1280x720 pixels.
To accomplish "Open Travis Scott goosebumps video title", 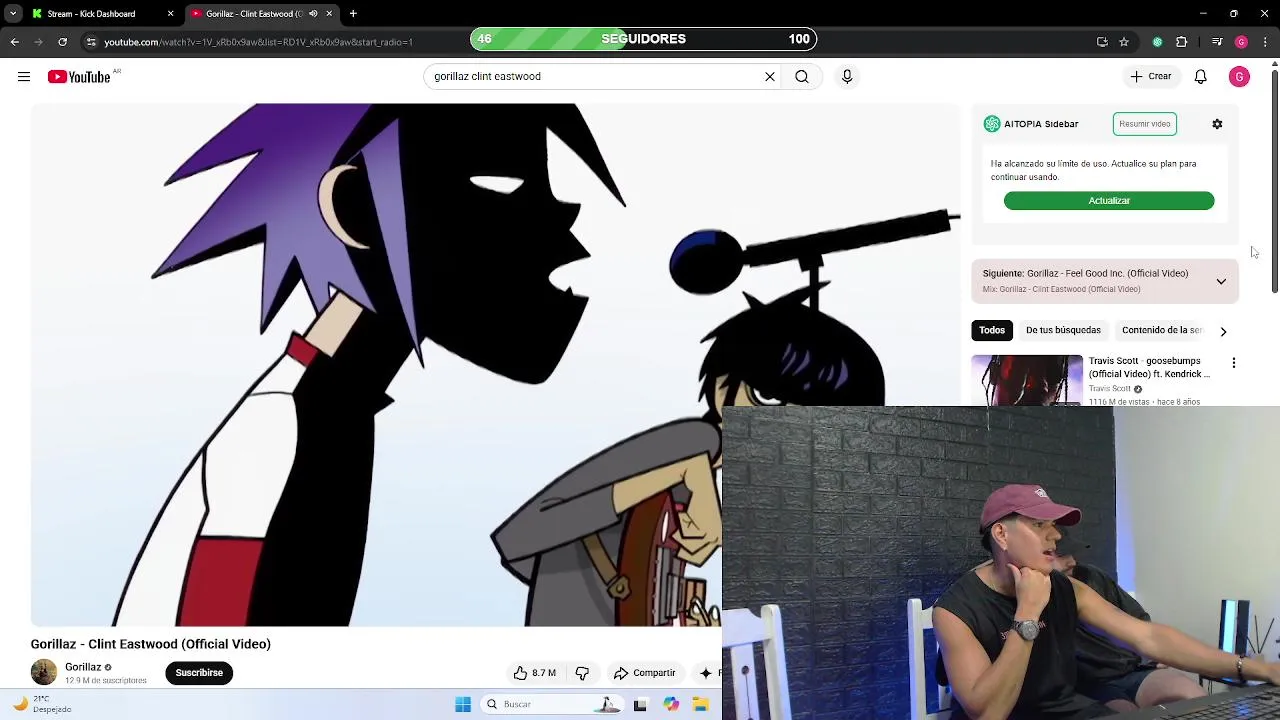I will click(x=1149, y=367).
